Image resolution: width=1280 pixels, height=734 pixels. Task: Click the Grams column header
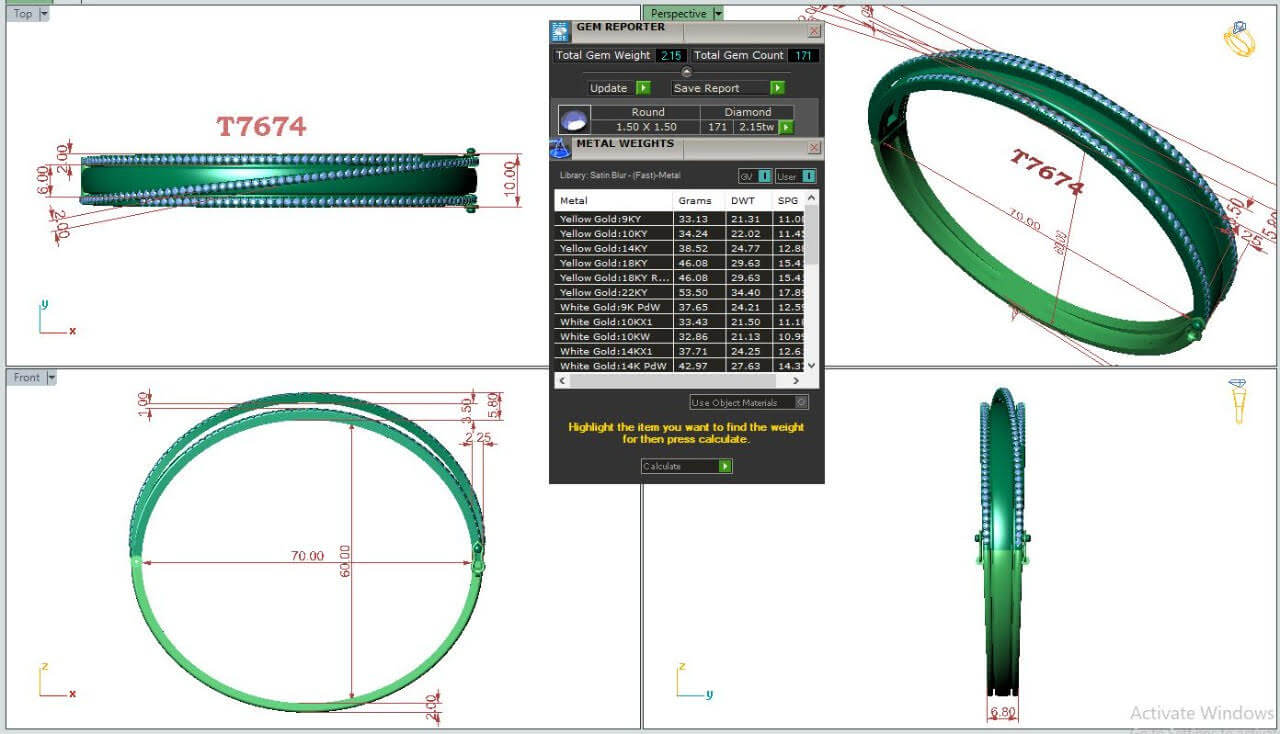[x=694, y=201]
